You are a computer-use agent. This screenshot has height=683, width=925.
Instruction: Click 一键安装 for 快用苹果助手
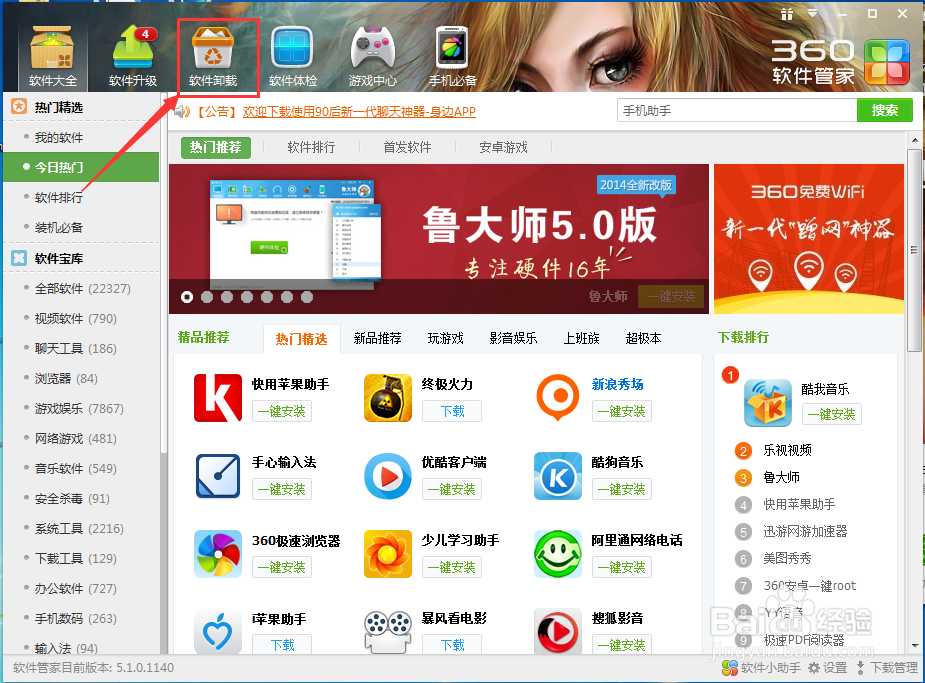282,411
